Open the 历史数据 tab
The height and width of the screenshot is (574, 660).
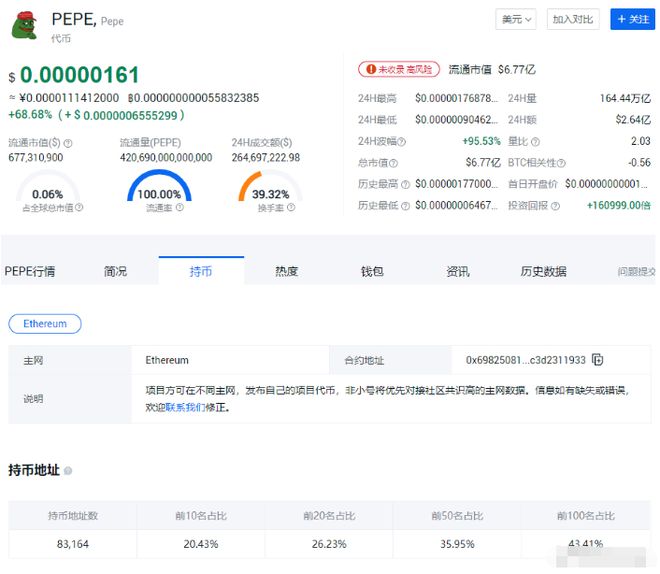coord(543,271)
